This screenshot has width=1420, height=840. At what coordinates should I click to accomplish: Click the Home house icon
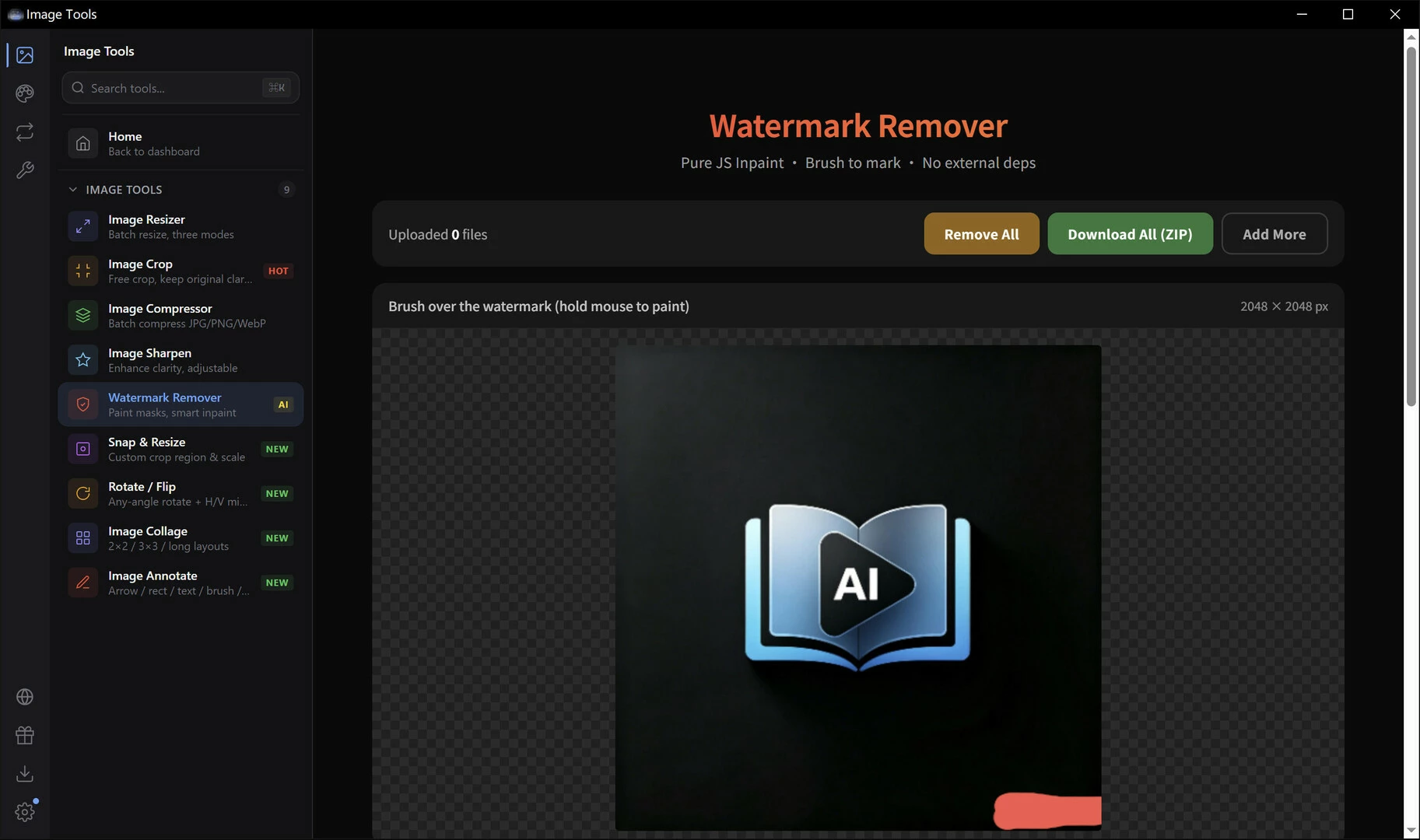point(82,144)
